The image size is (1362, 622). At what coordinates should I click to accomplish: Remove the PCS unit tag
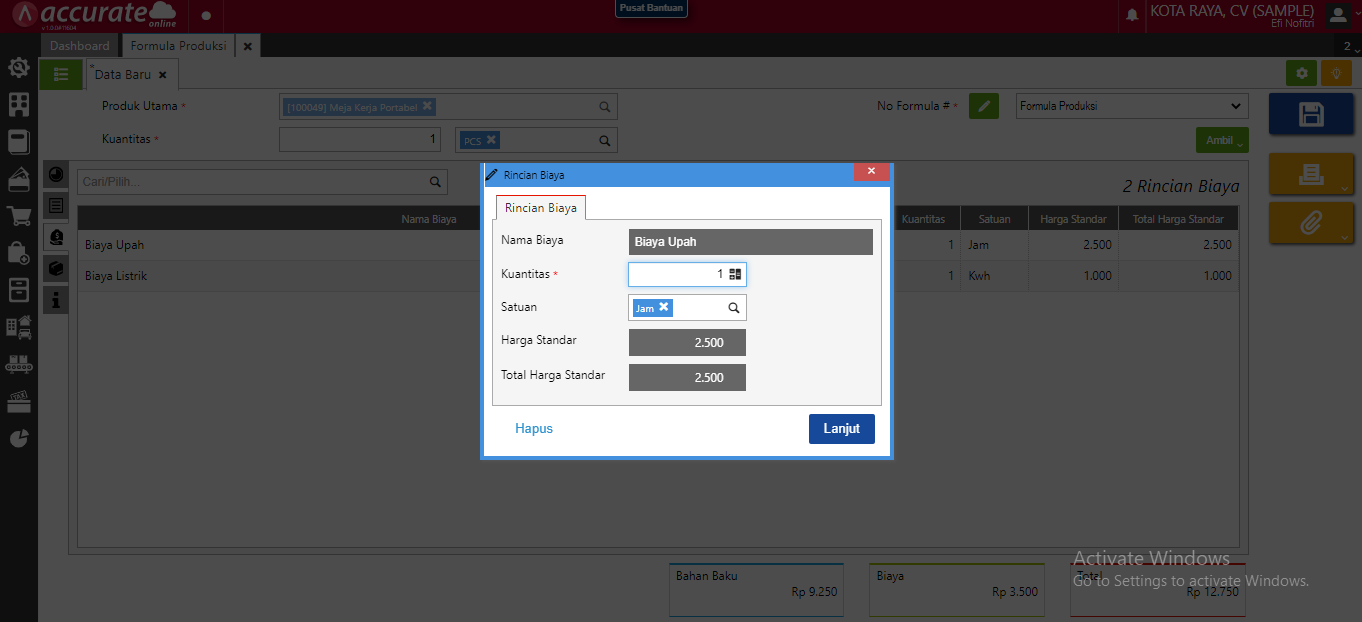click(x=491, y=140)
